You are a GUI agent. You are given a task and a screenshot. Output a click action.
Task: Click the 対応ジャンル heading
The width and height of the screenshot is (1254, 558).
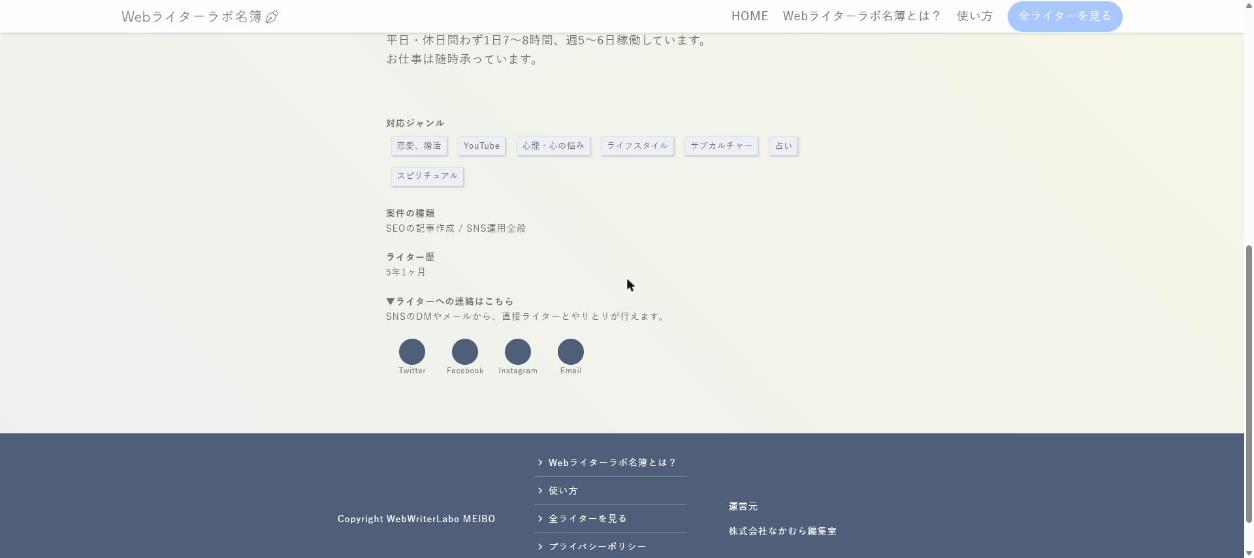415,123
